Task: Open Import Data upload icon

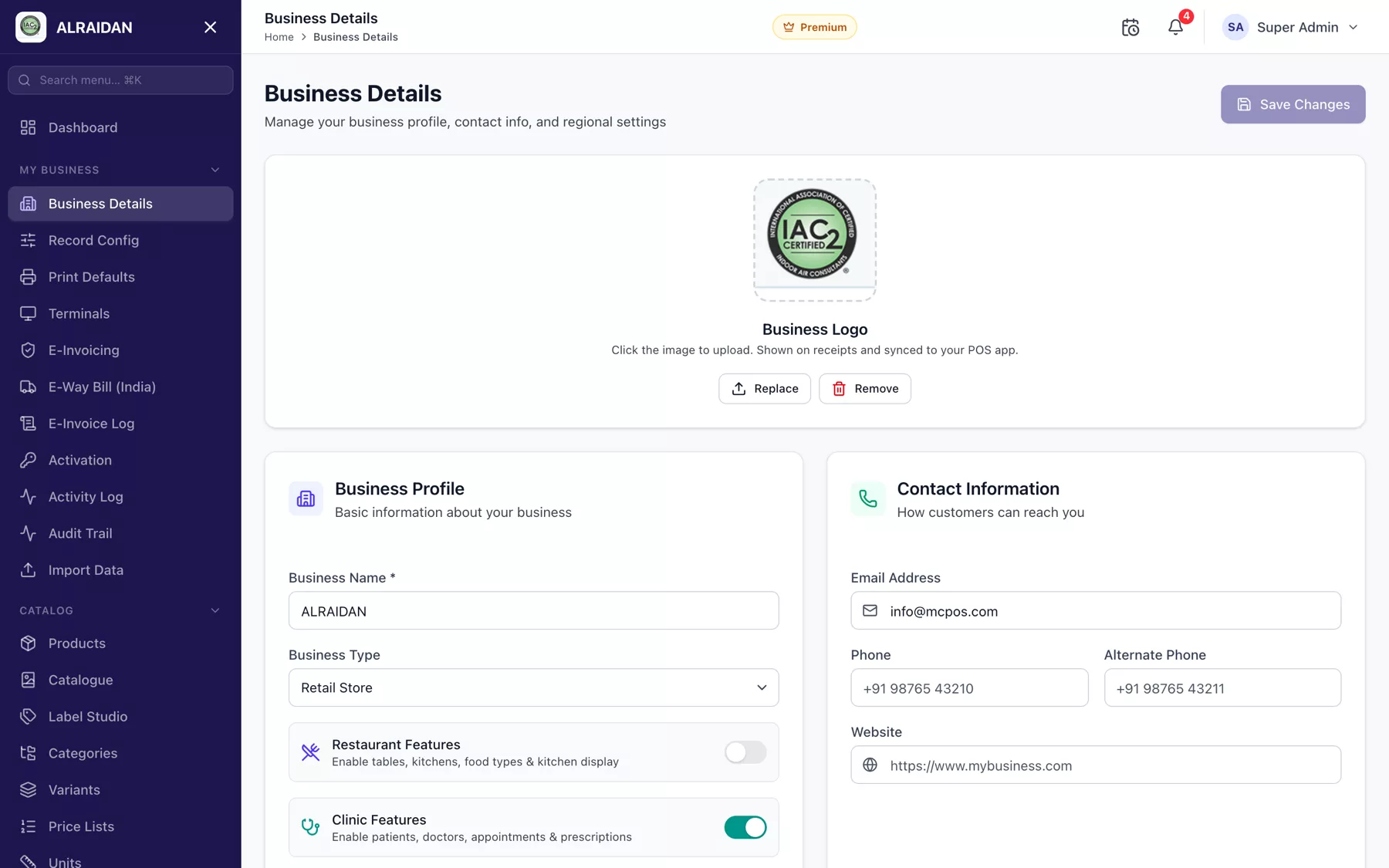Action: tap(29, 570)
